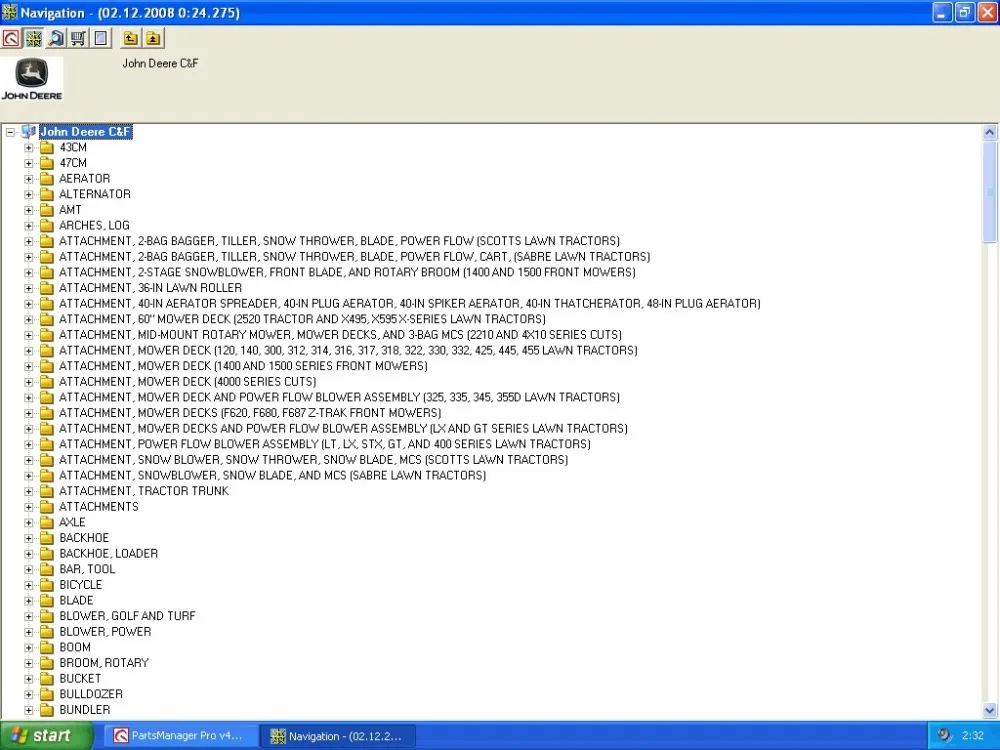Collapse the John Deere C&F root node
The height and width of the screenshot is (750, 1000).
[x=10, y=132]
